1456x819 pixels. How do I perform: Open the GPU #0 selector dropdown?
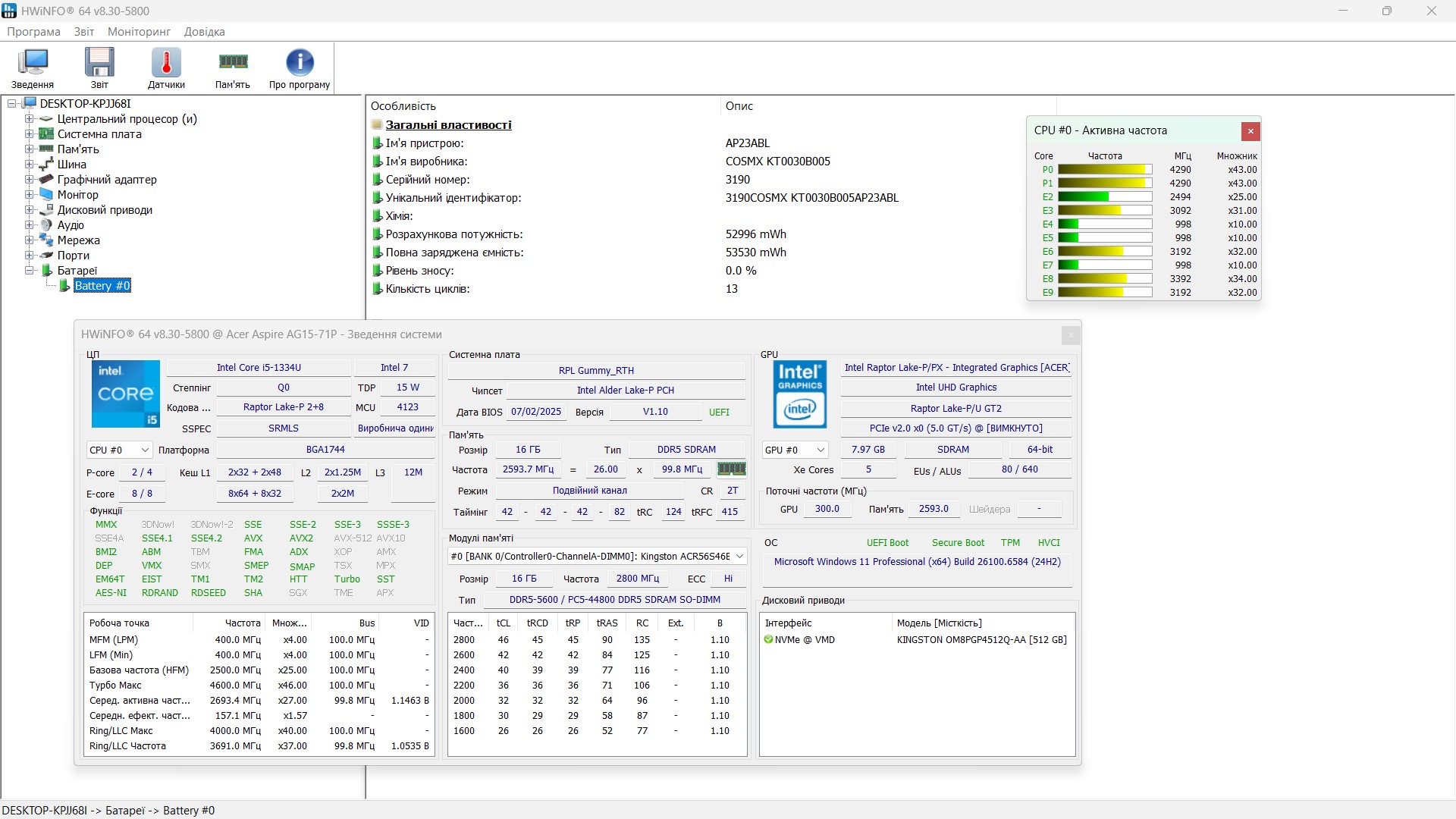(x=794, y=450)
